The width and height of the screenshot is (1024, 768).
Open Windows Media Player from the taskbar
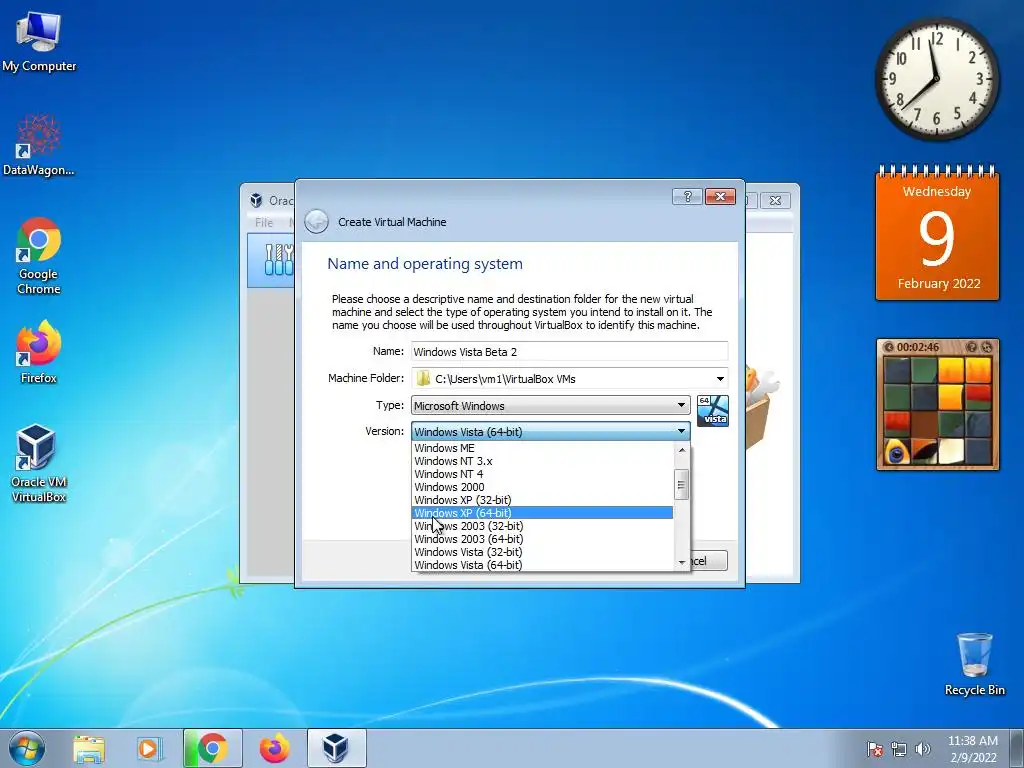point(150,748)
